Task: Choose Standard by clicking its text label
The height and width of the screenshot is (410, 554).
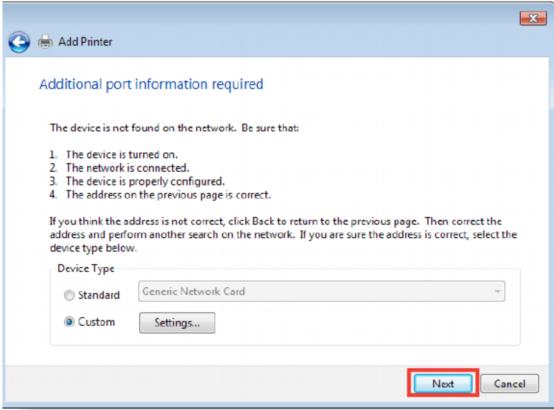Action: [x=99, y=295]
